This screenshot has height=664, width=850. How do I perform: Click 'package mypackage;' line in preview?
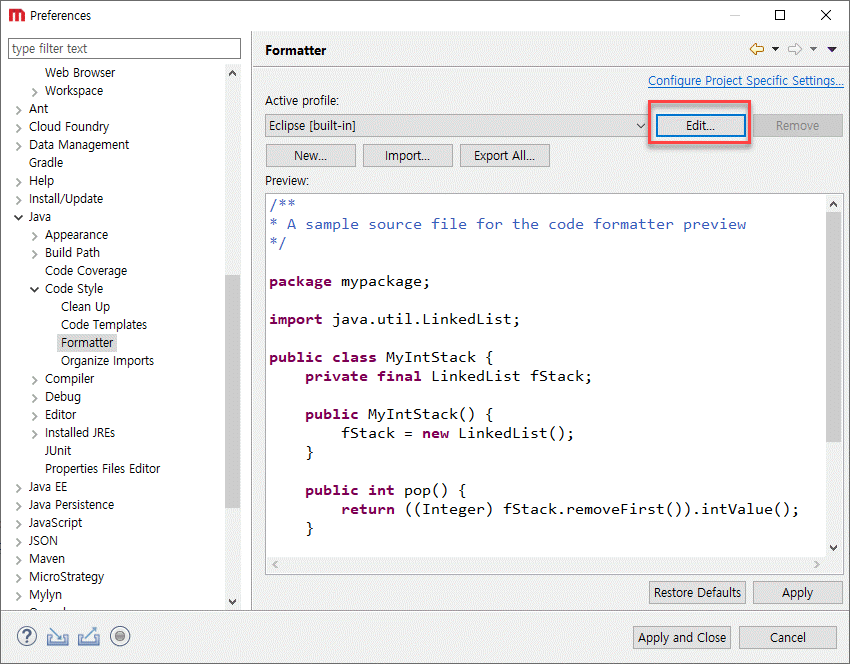coord(349,282)
